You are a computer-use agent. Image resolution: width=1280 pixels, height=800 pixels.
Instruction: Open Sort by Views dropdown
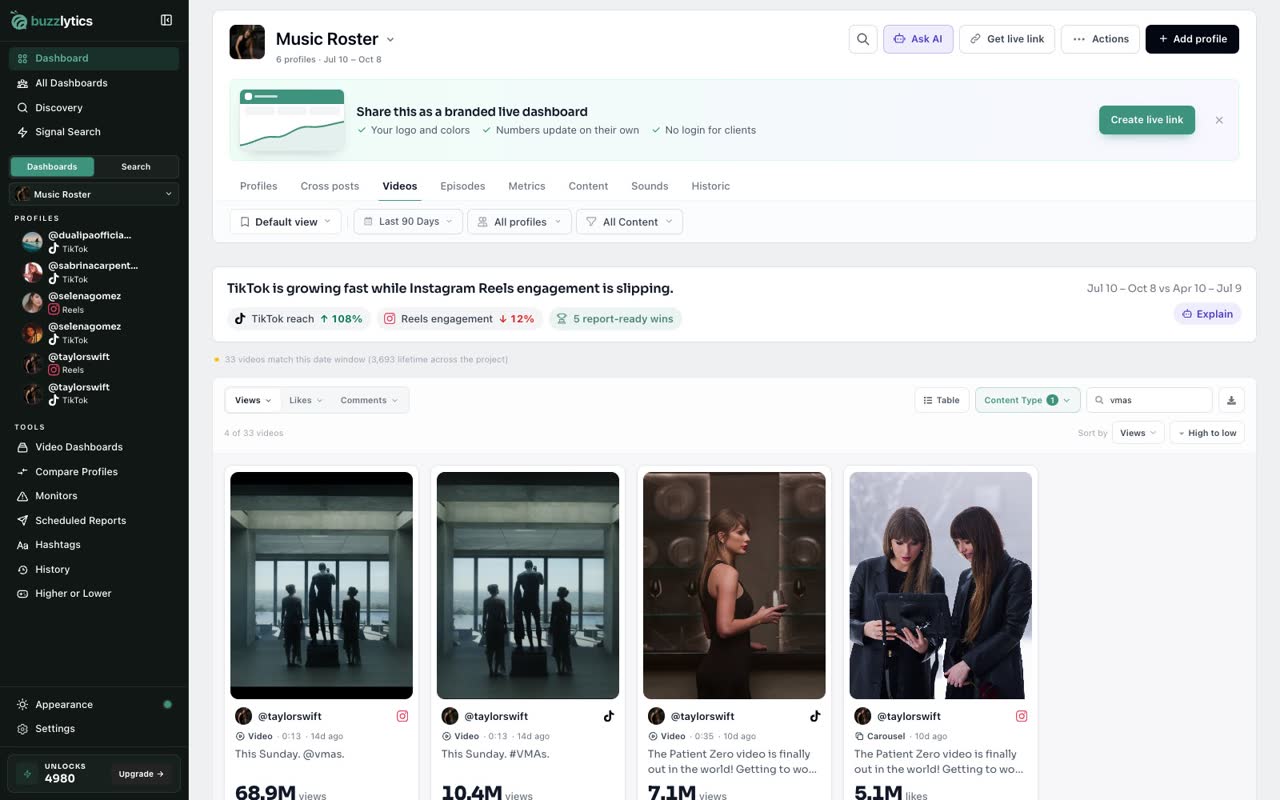click(x=1138, y=433)
